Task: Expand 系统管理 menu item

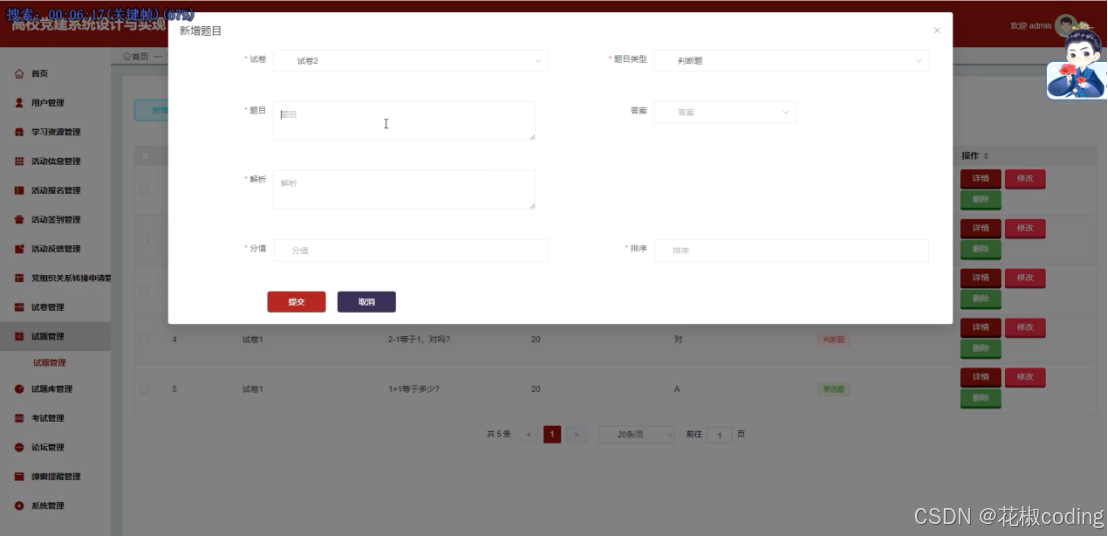Action: click(55, 506)
